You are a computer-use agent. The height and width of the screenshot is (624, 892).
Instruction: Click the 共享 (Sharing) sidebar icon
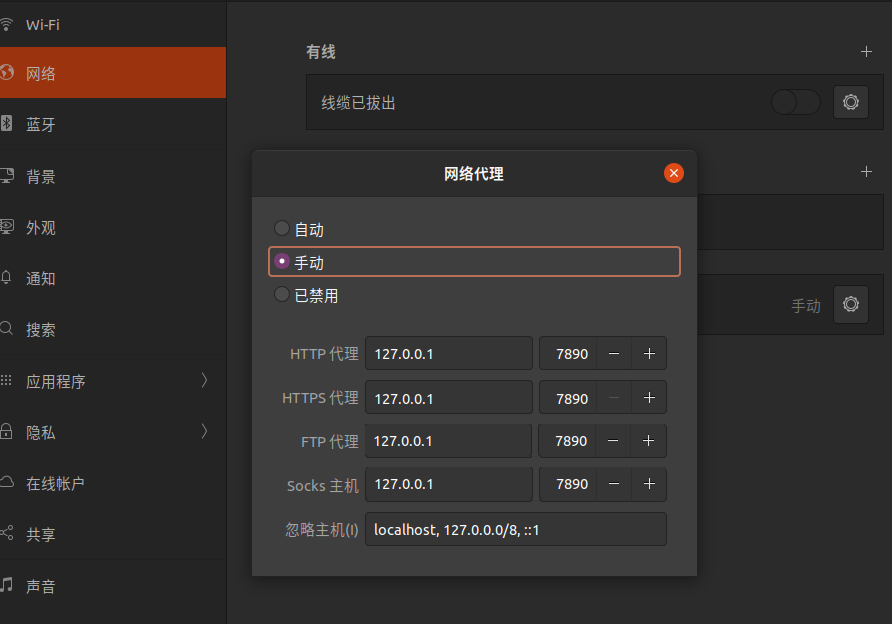click(12, 534)
